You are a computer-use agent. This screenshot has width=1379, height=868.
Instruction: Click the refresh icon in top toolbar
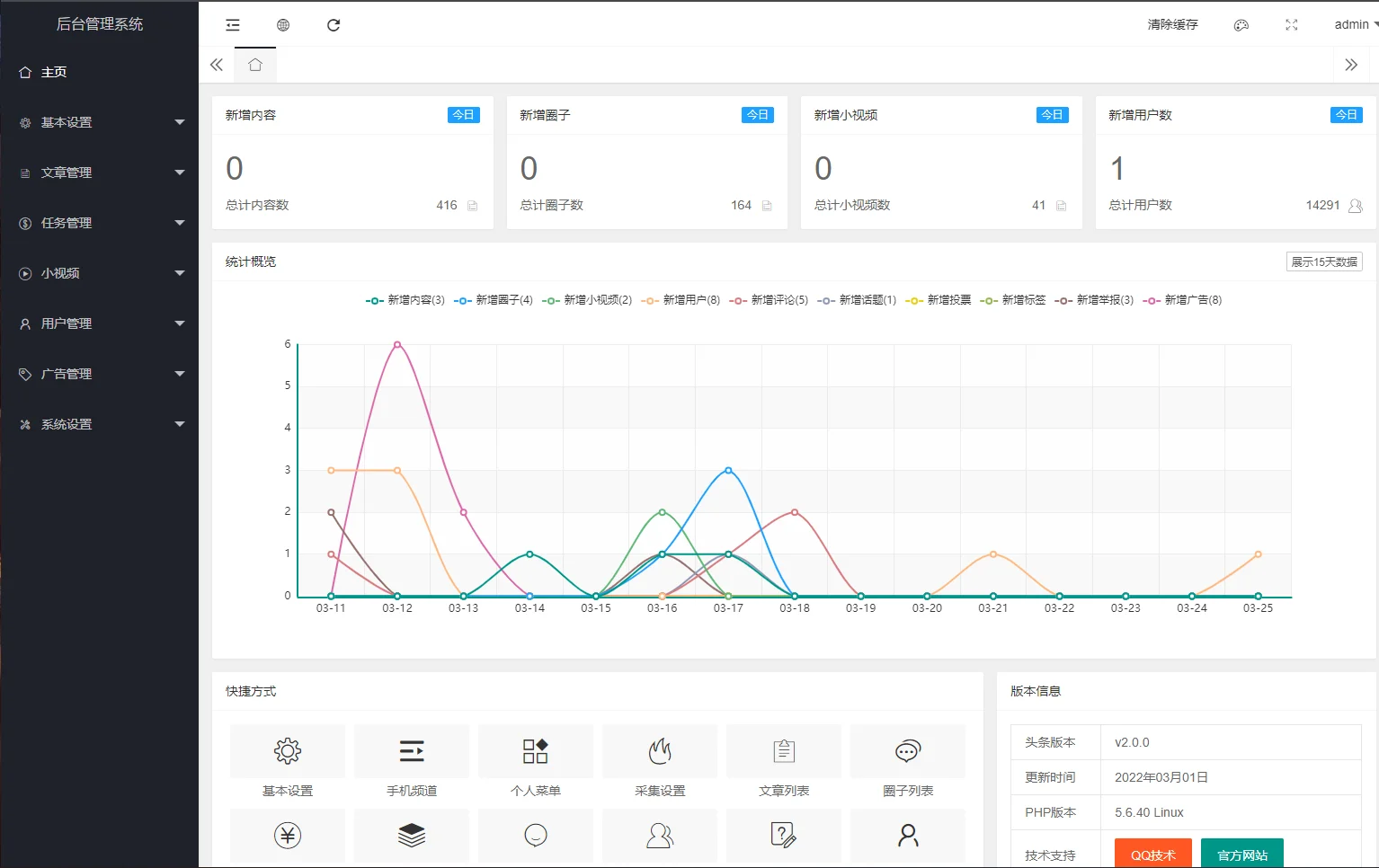coord(334,24)
